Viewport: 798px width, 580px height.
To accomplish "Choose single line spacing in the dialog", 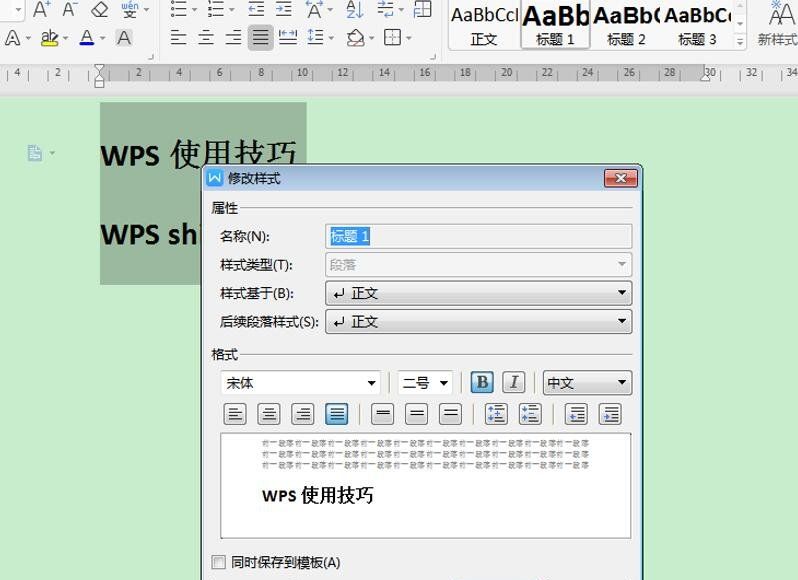I will (x=383, y=414).
